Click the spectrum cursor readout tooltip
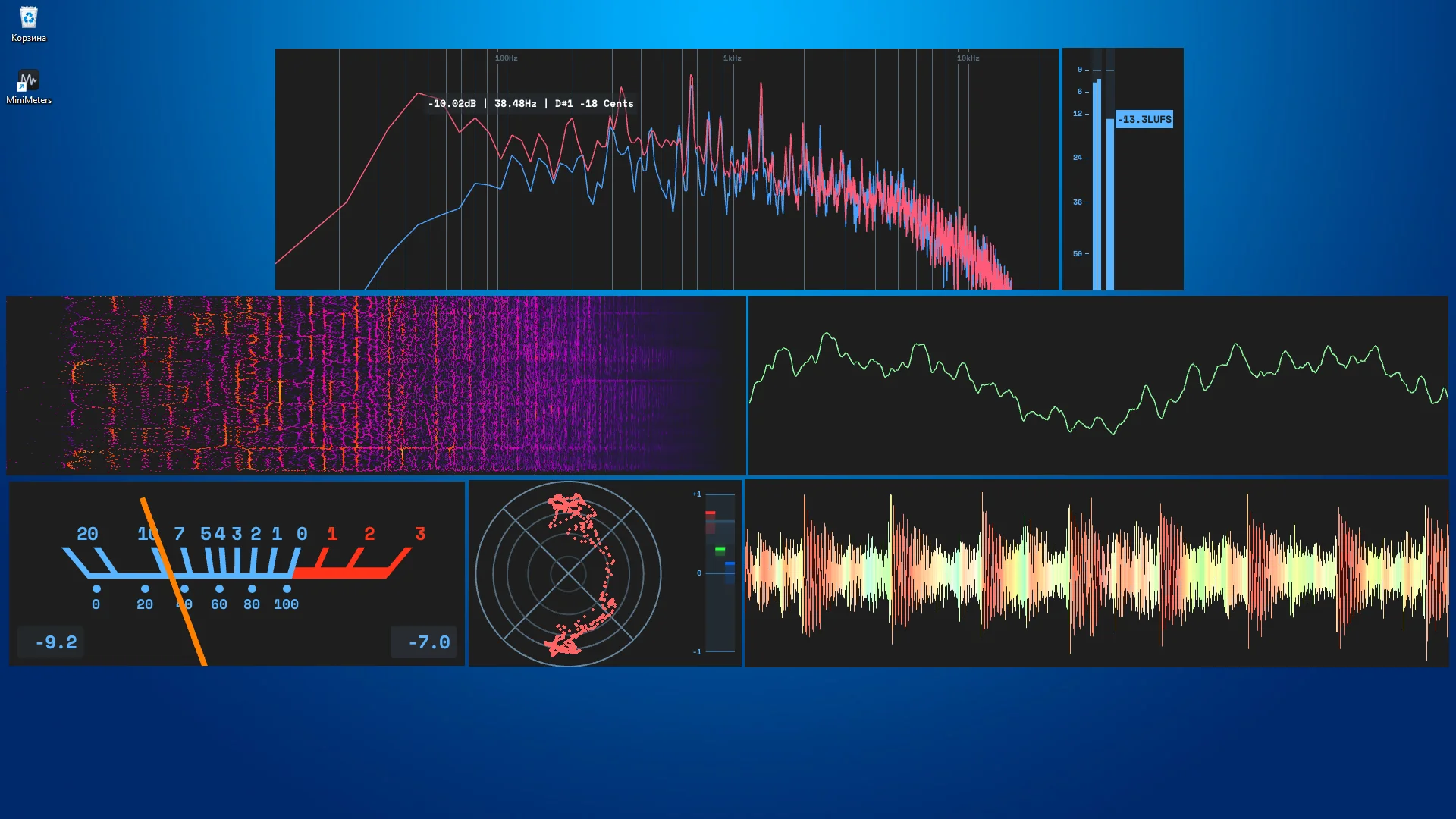This screenshot has width=1456, height=819. click(530, 104)
